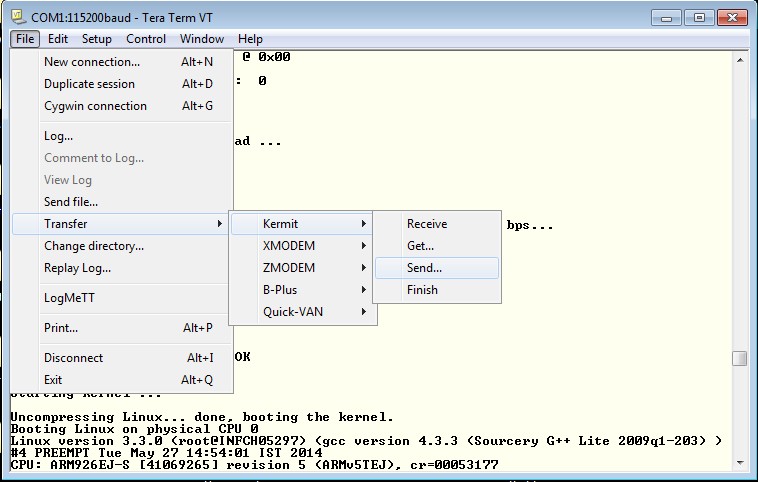
Task: Open the Setup menu
Action: point(96,39)
